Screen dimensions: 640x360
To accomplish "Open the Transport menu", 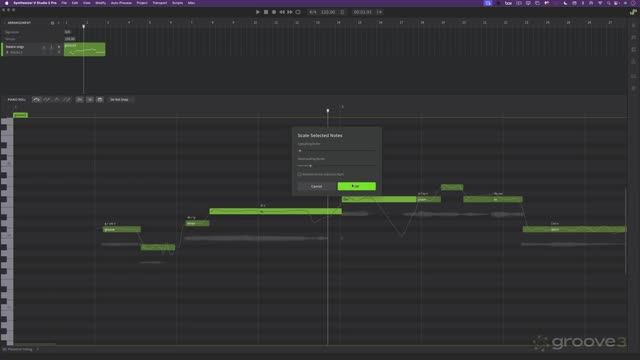I will click(160, 3).
